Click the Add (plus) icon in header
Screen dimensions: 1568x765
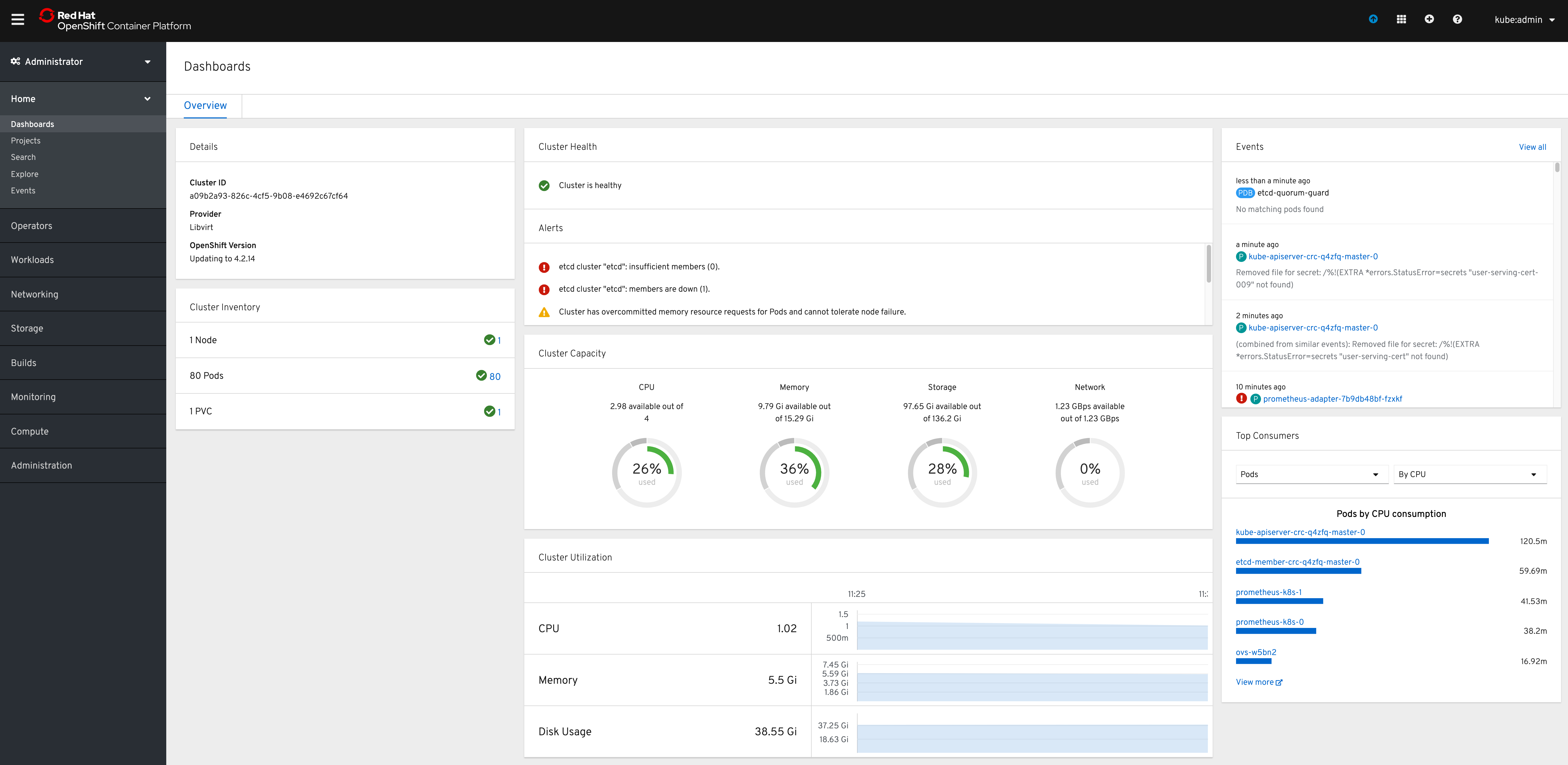pos(1429,19)
